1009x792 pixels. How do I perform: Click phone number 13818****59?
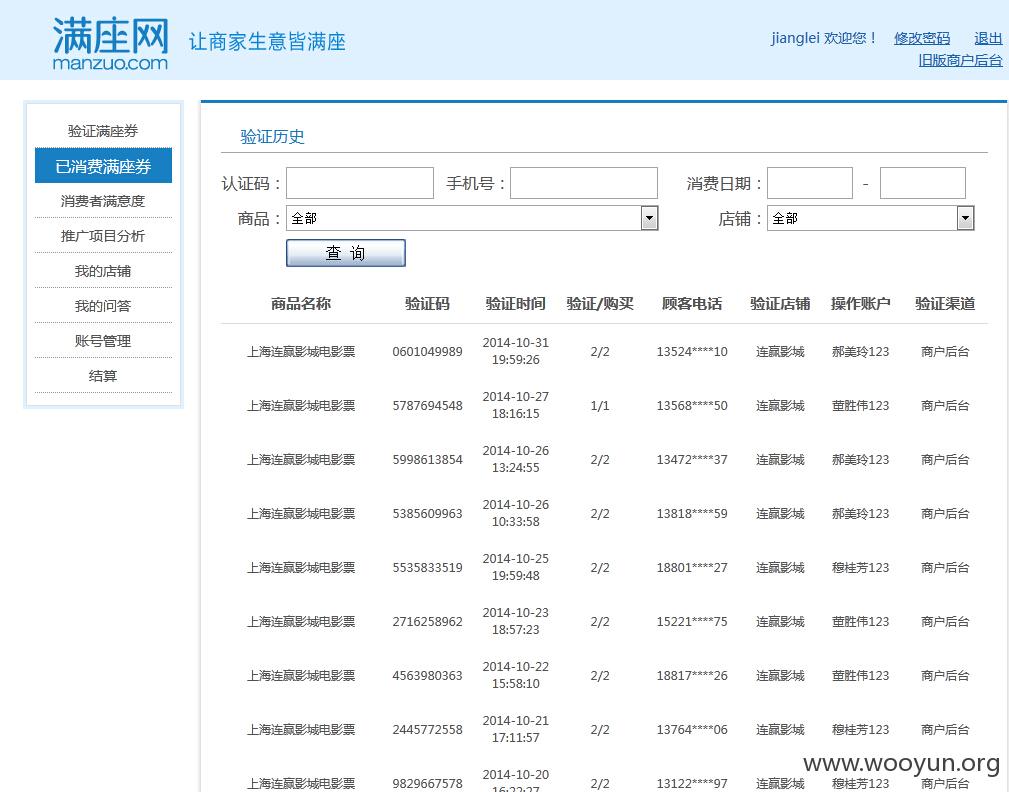[x=692, y=514]
